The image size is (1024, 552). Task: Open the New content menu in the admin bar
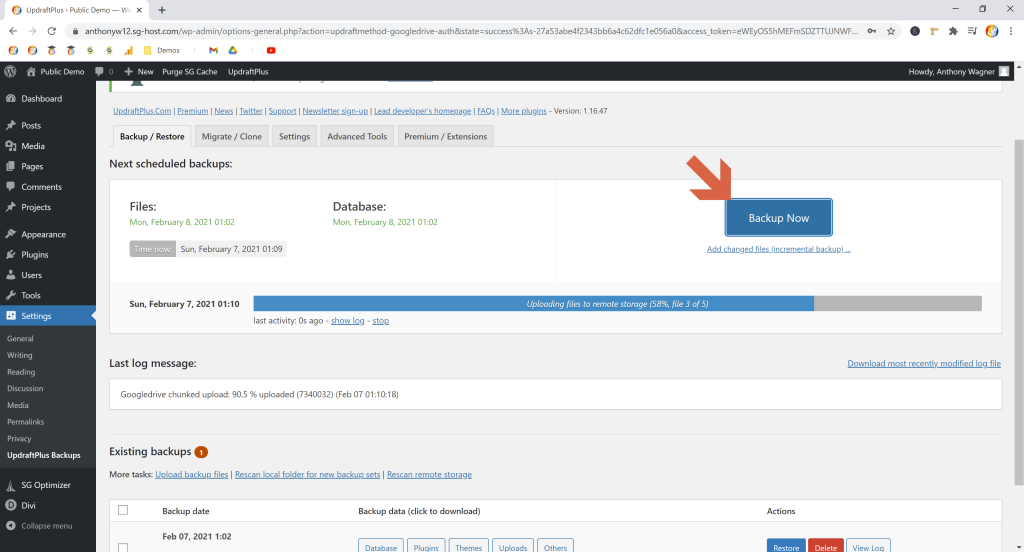click(x=138, y=71)
